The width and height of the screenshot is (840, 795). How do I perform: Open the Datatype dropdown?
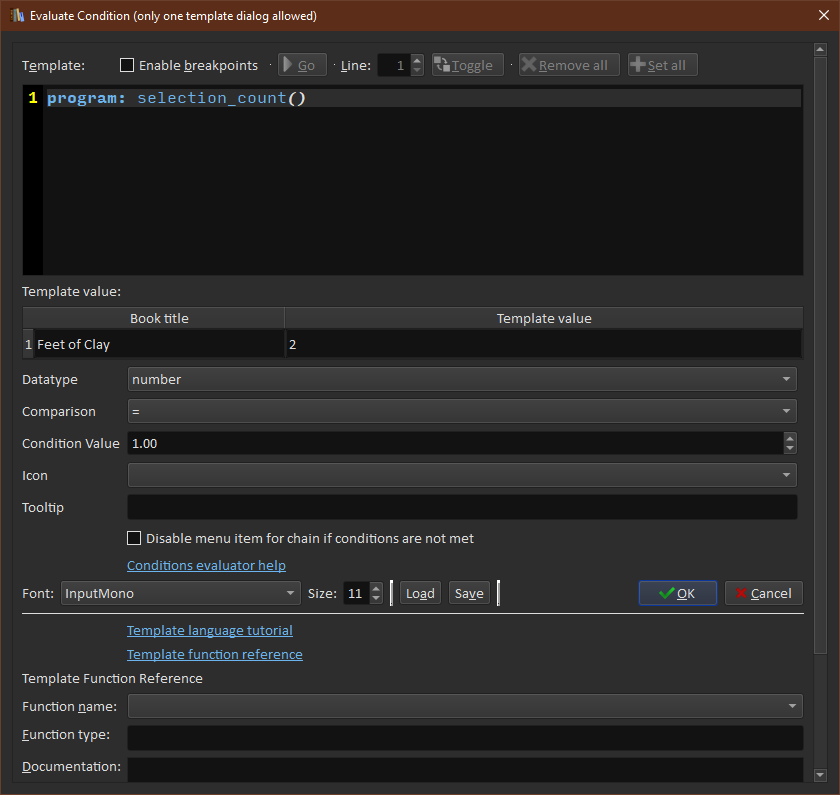[462, 379]
